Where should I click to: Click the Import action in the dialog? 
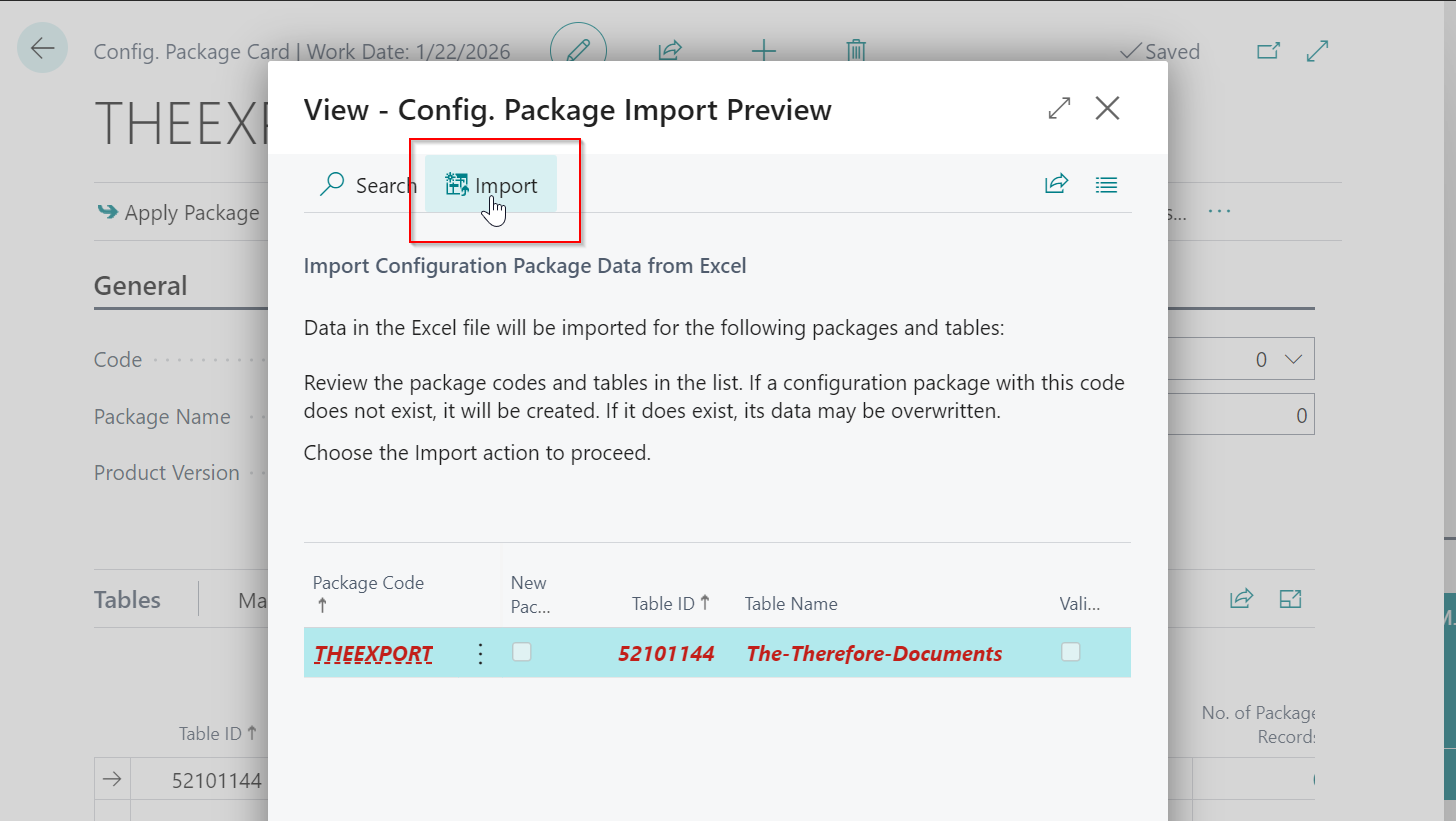(x=491, y=185)
